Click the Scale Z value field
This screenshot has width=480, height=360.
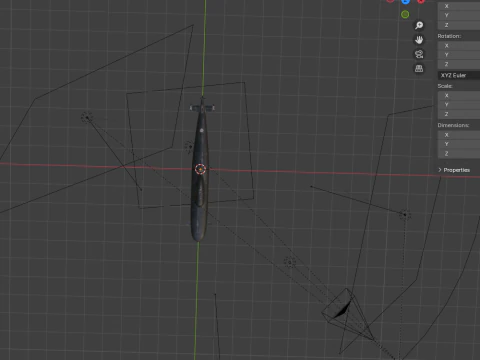(459, 114)
